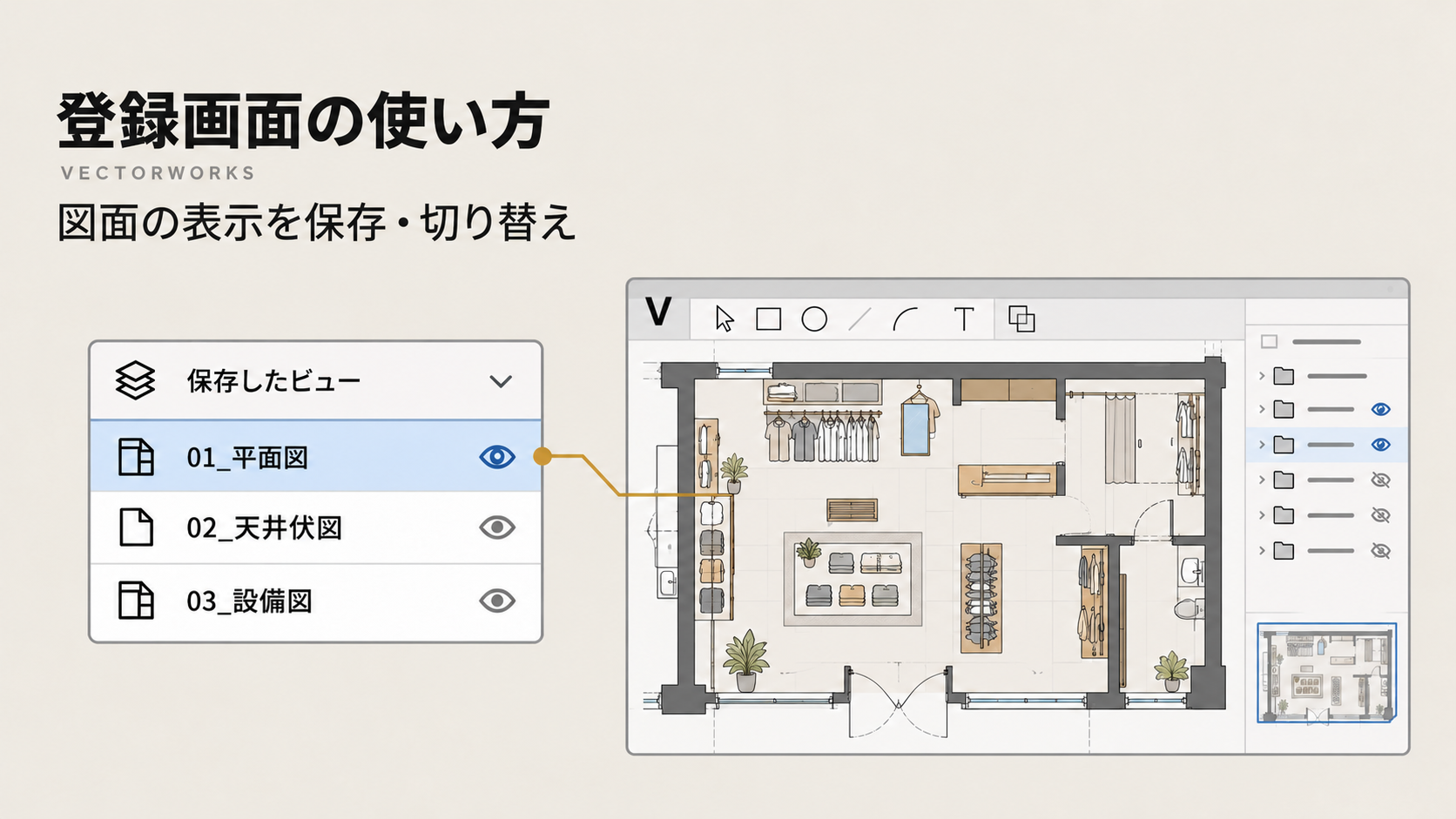
Task: Select the Arc tool
Action: click(906, 319)
